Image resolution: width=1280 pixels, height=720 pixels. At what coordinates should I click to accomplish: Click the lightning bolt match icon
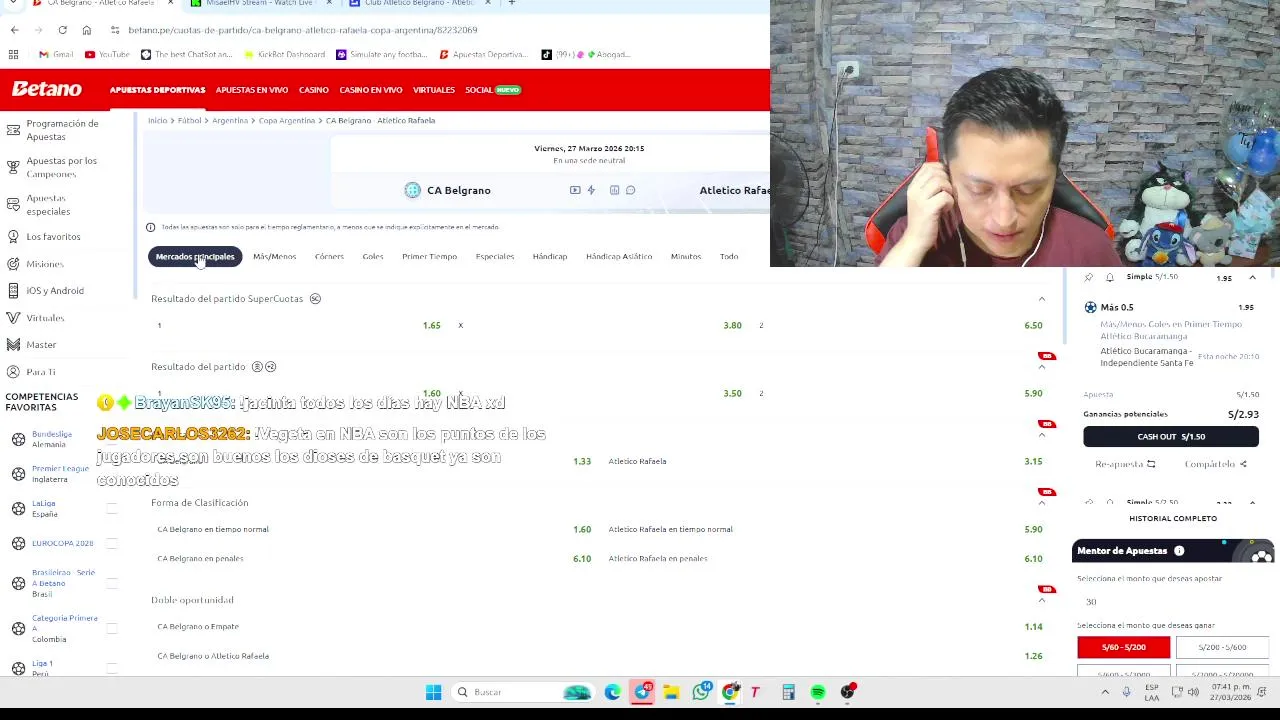[x=591, y=190]
